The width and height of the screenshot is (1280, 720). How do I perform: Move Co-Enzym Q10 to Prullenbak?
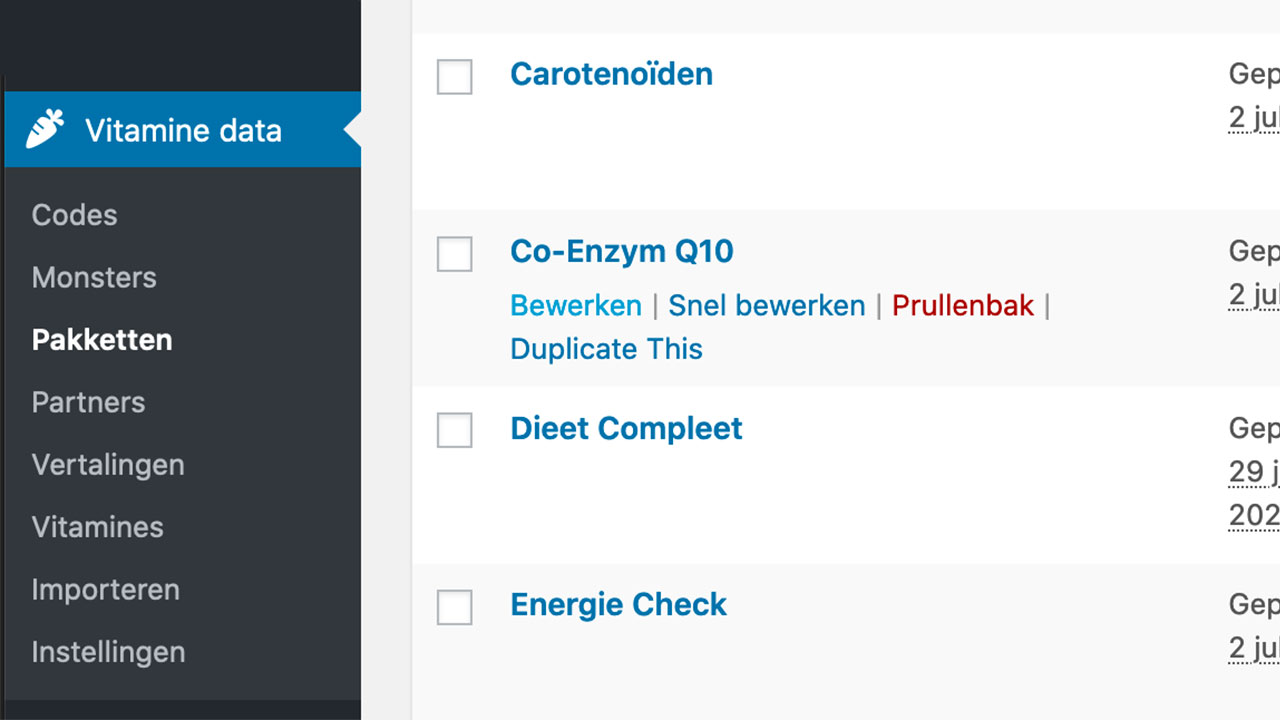[962, 306]
